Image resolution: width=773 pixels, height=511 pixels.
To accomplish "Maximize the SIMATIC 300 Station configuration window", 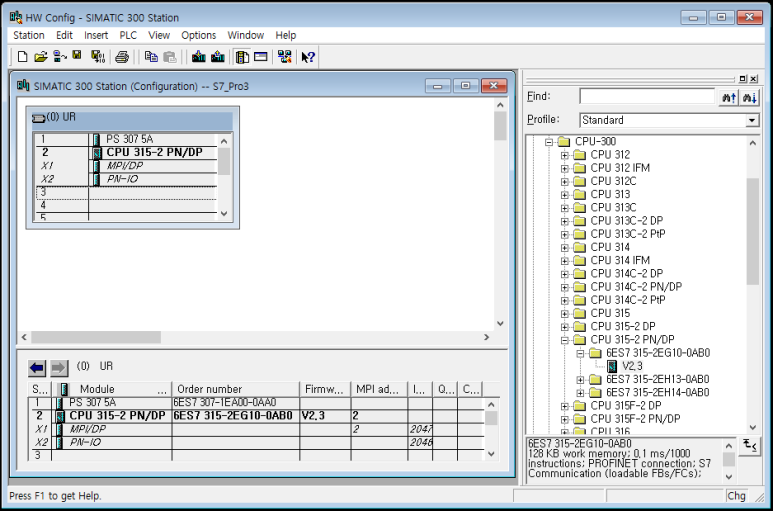I will [465, 86].
